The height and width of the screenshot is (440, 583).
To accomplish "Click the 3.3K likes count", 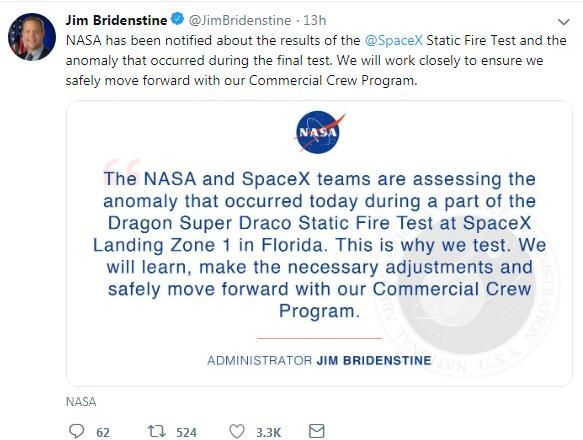I will [268, 432].
